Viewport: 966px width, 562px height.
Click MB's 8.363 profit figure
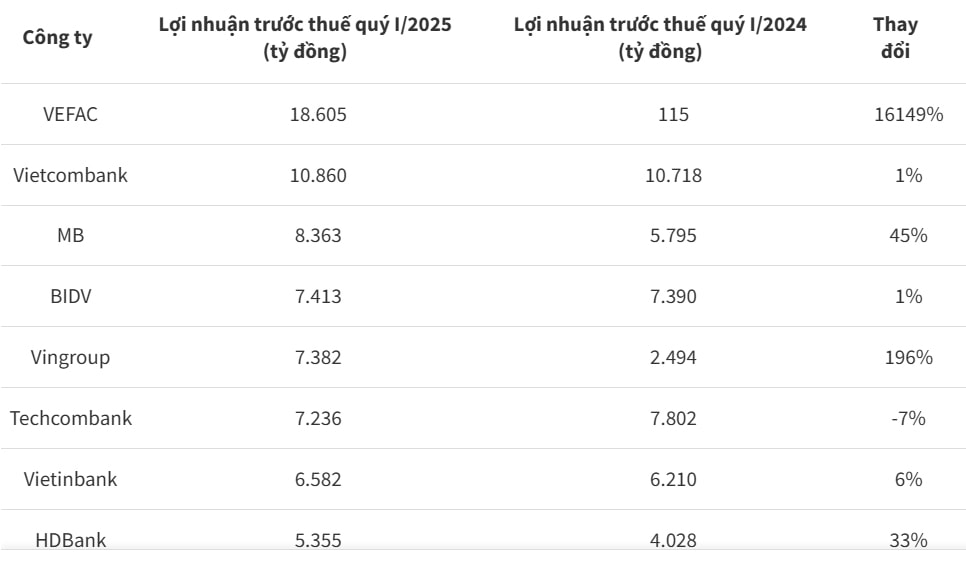tap(318, 235)
